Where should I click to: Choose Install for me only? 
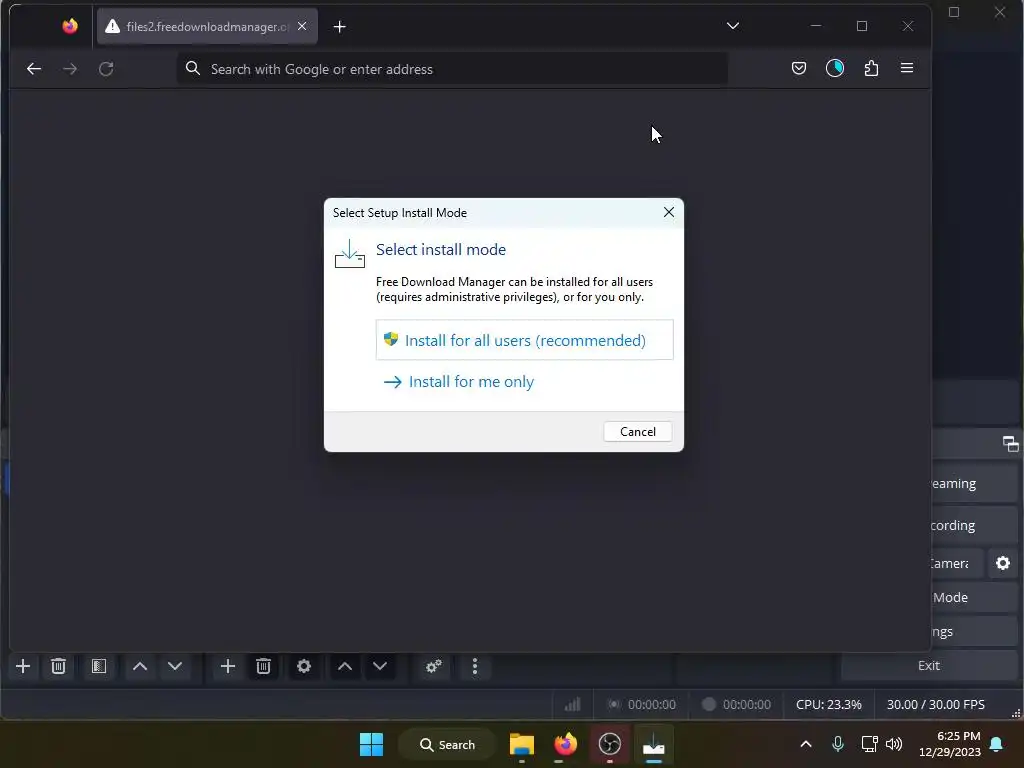(458, 382)
